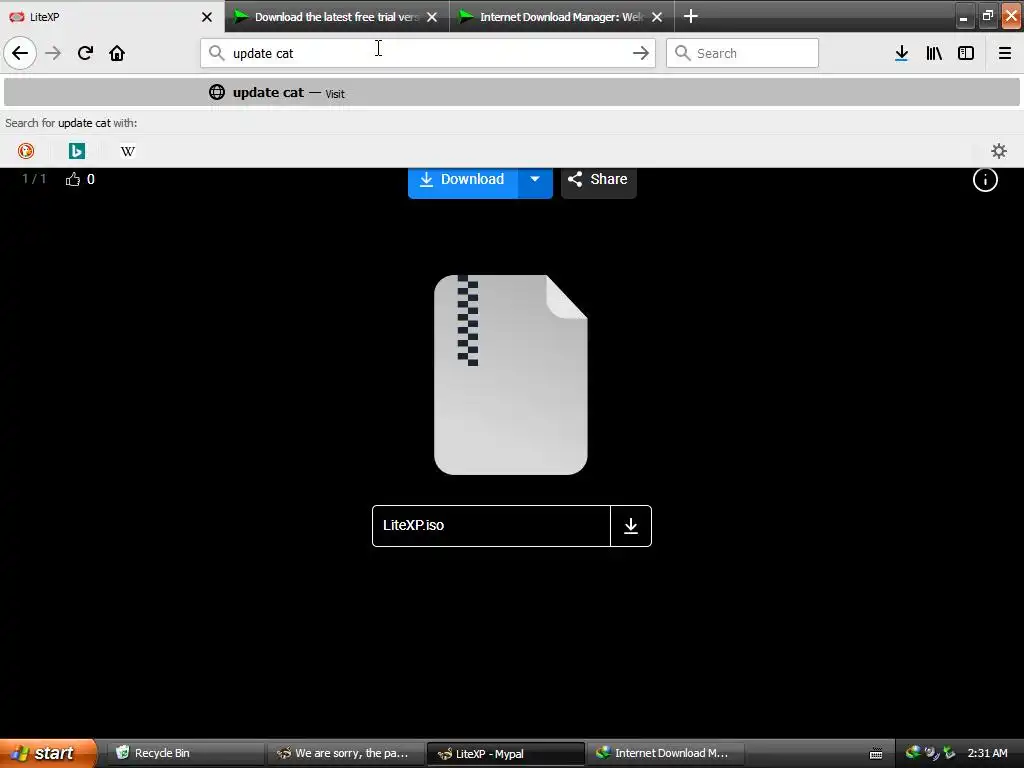Image resolution: width=1024 pixels, height=768 pixels.
Task: Open a new tab with plus button
Action: tap(690, 16)
